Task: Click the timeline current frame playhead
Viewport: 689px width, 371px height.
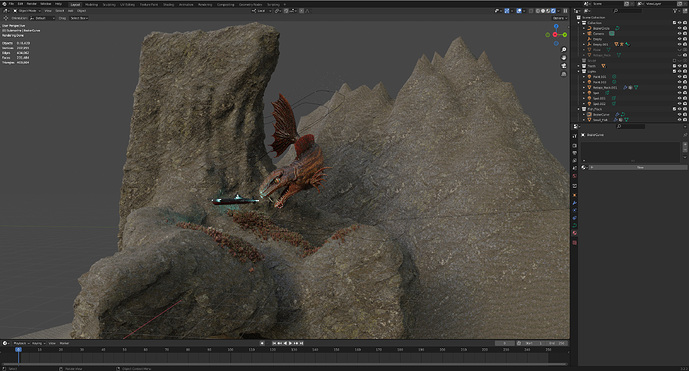Action: (x=18, y=349)
